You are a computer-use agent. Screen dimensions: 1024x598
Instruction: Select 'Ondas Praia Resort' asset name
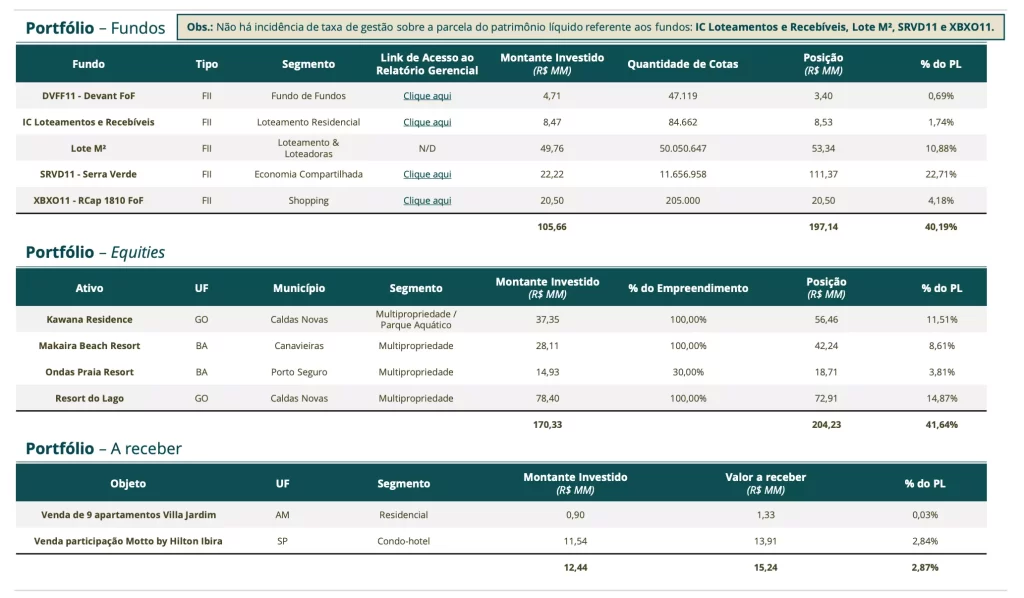[x=89, y=372]
